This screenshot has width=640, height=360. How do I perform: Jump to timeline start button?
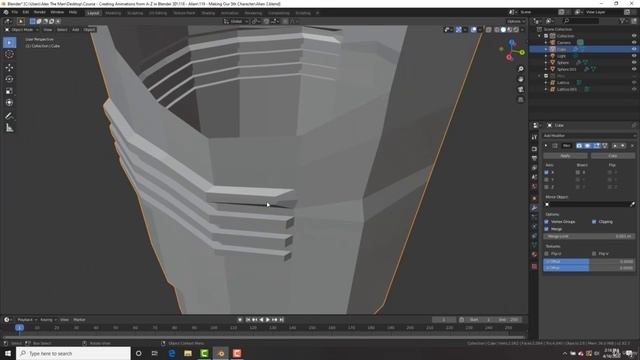click(x=248, y=320)
